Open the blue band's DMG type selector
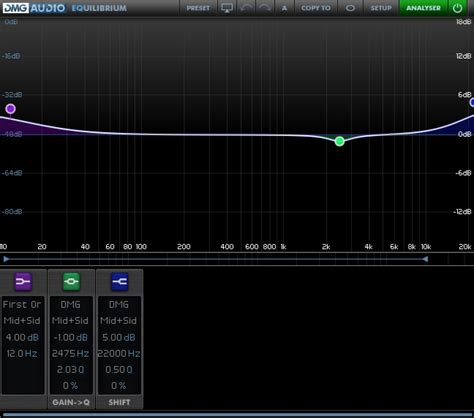The image size is (474, 418). [x=119, y=305]
